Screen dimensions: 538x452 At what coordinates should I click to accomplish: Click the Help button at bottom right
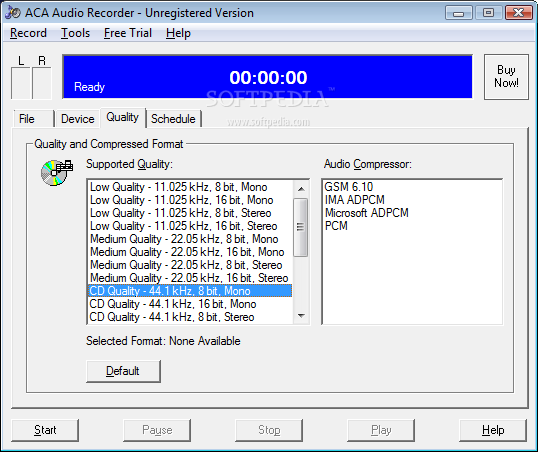point(493,430)
